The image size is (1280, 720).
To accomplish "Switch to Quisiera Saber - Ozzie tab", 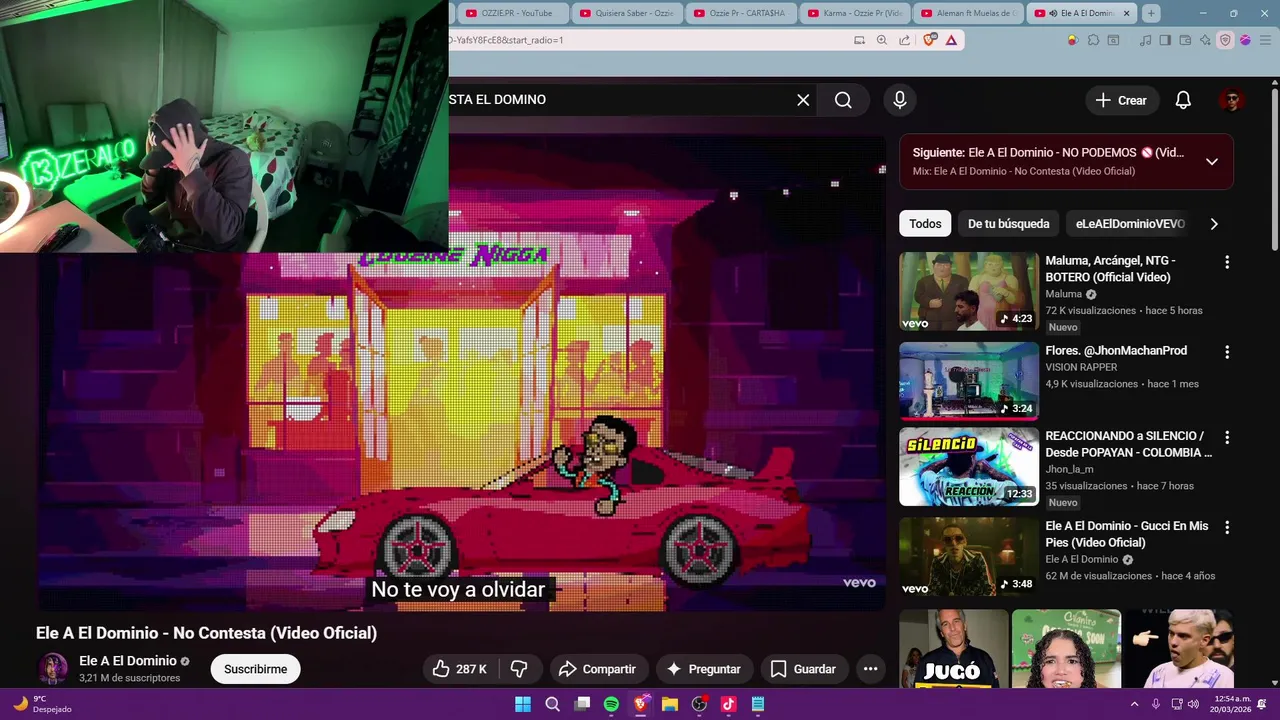I will coord(626,13).
